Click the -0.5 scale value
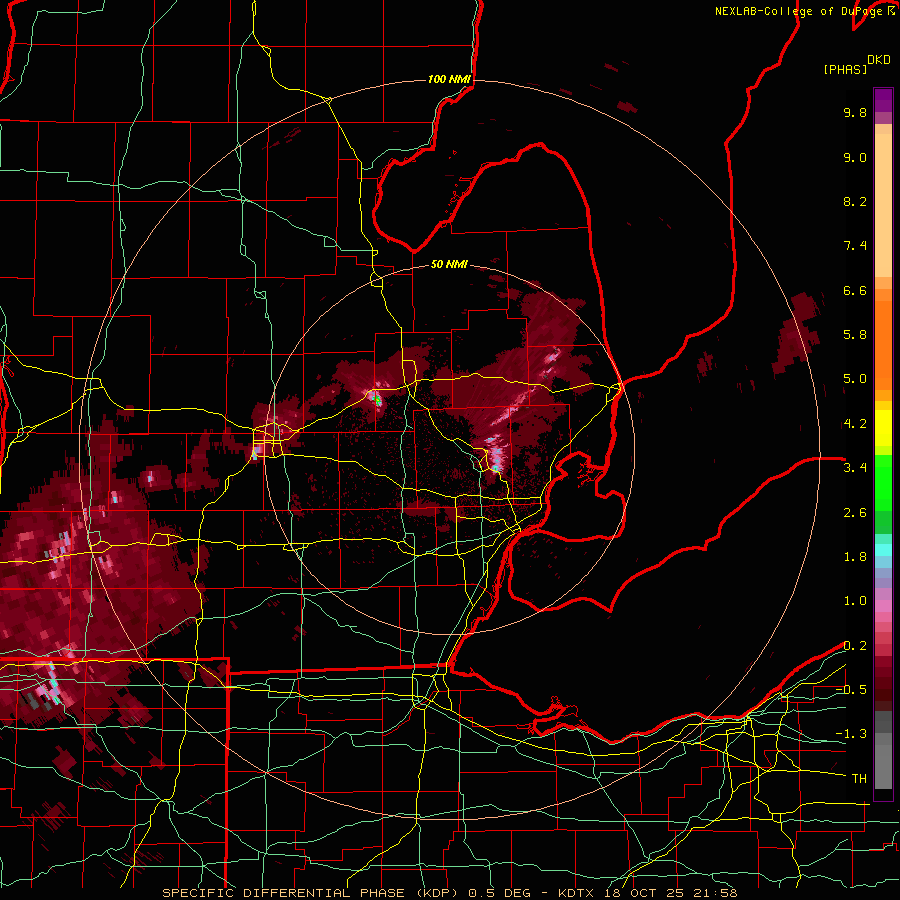The width and height of the screenshot is (900, 900). (x=851, y=690)
